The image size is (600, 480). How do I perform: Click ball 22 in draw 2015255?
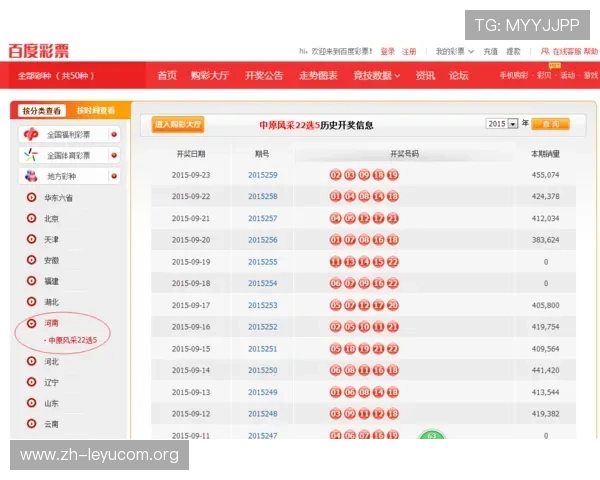click(393, 262)
